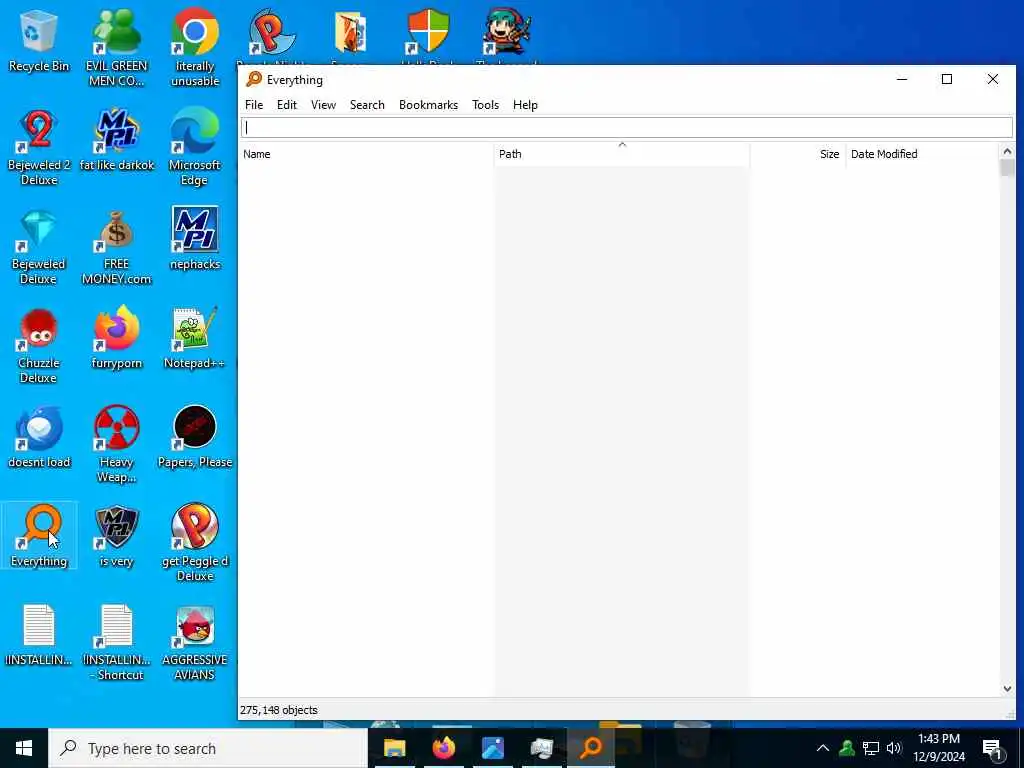1024x768 pixels.
Task: Open the Edit menu
Action: click(x=287, y=104)
